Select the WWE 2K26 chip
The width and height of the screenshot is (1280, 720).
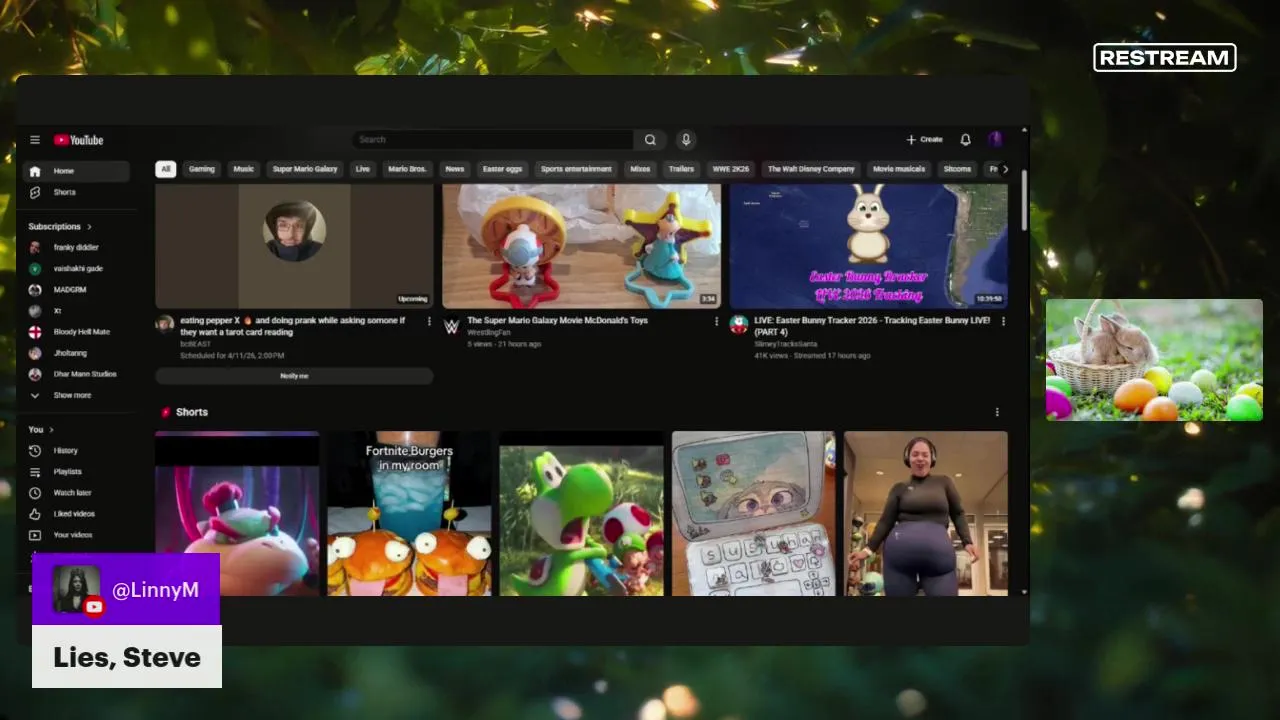[731, 169]
